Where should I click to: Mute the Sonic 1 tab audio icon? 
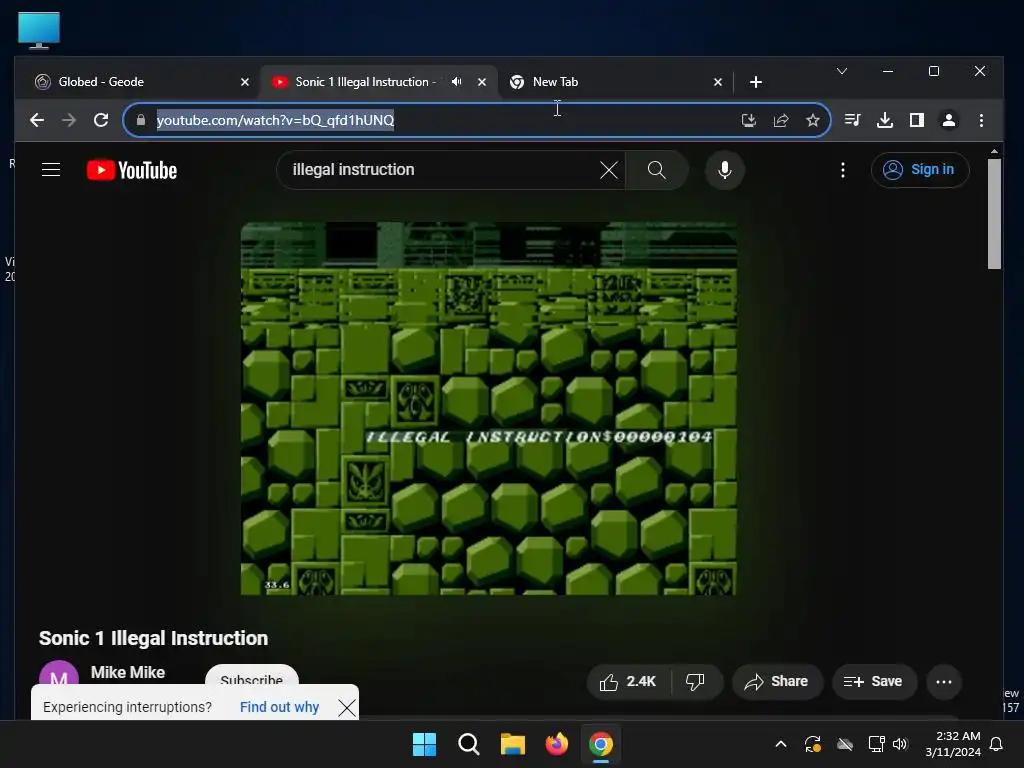pos(456,82)
